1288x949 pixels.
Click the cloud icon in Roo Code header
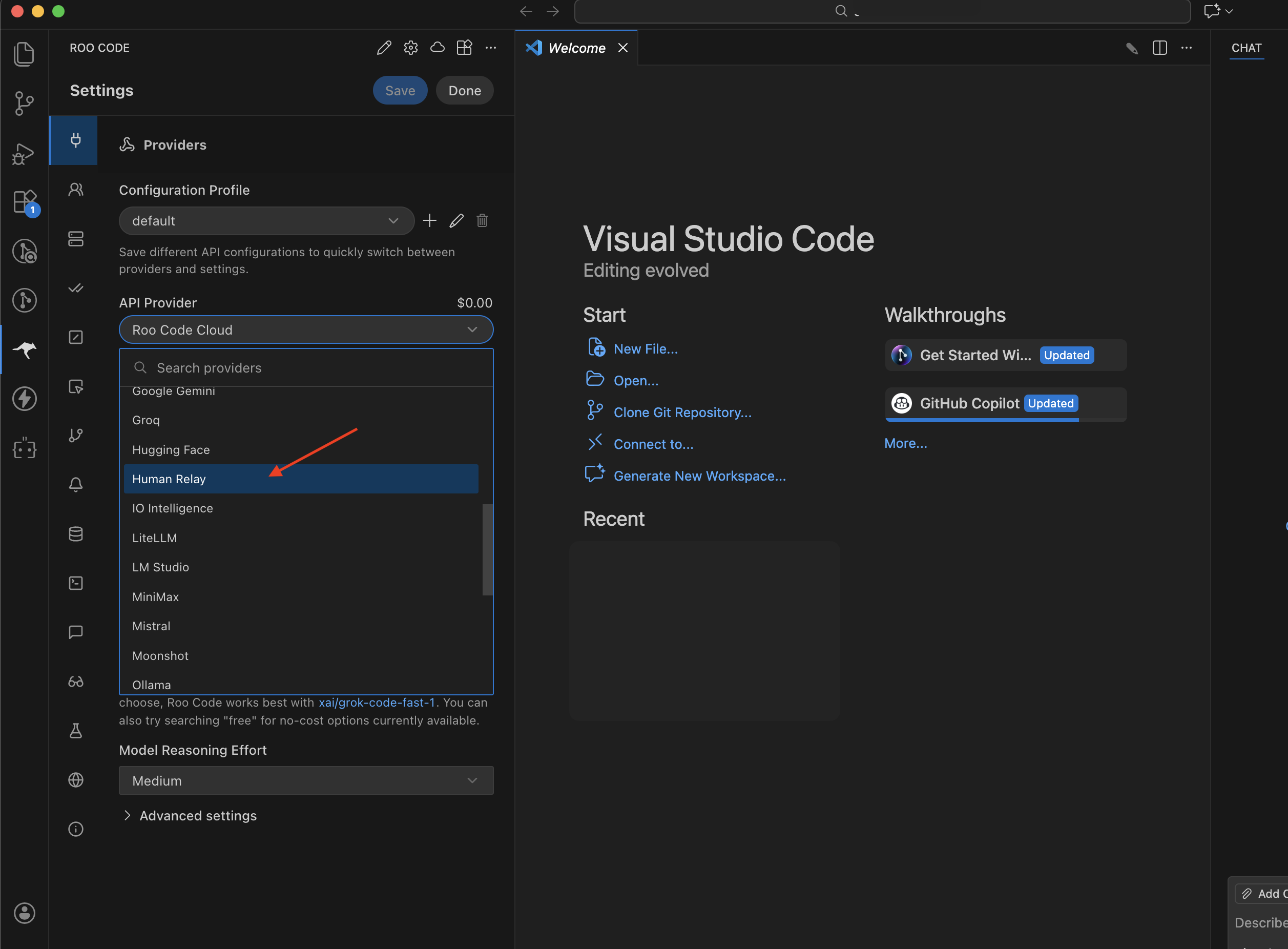438,48
